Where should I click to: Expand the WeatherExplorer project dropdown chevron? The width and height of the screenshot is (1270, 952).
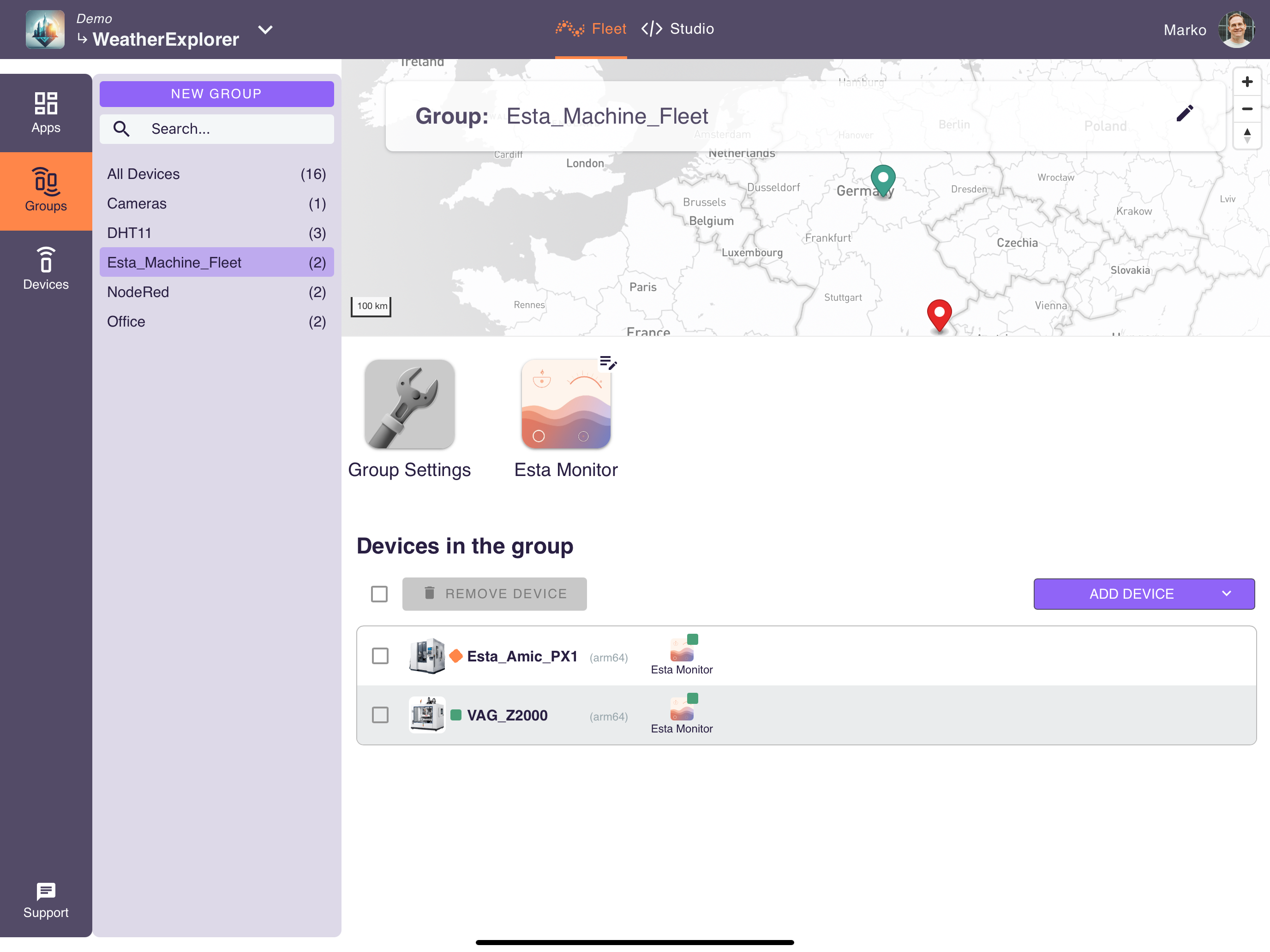[x=265, y=29]
